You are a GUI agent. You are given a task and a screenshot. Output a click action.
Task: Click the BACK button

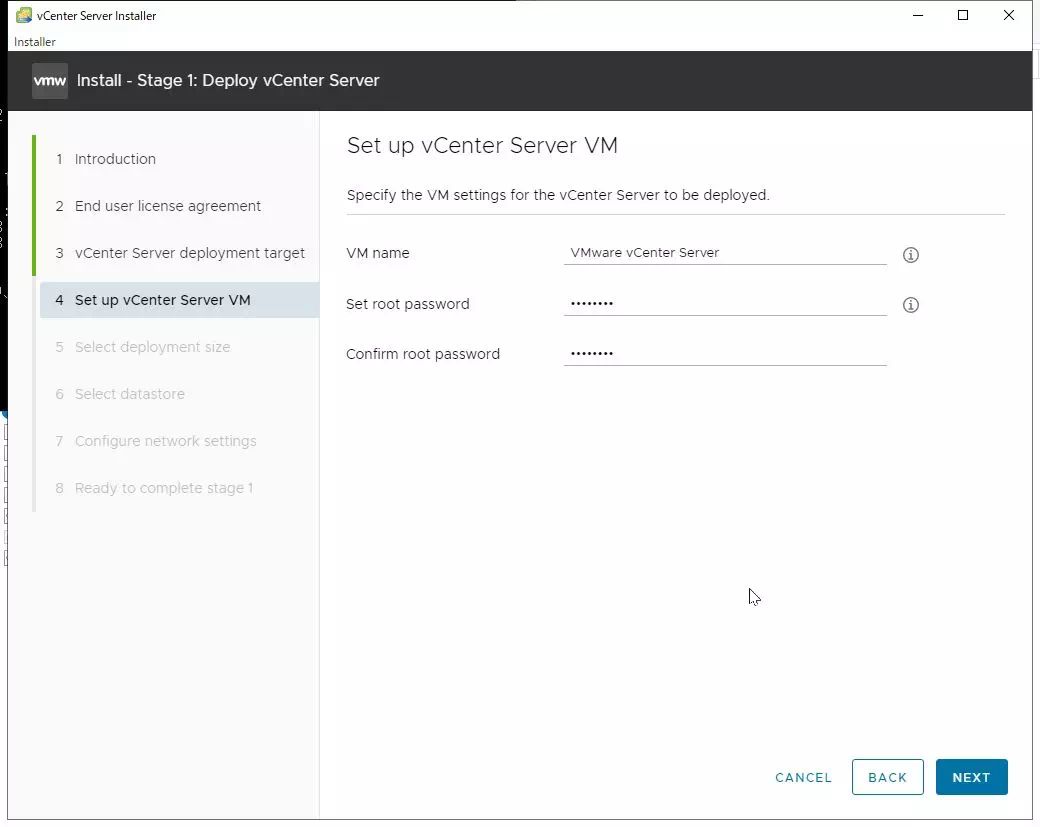point(887,777)
